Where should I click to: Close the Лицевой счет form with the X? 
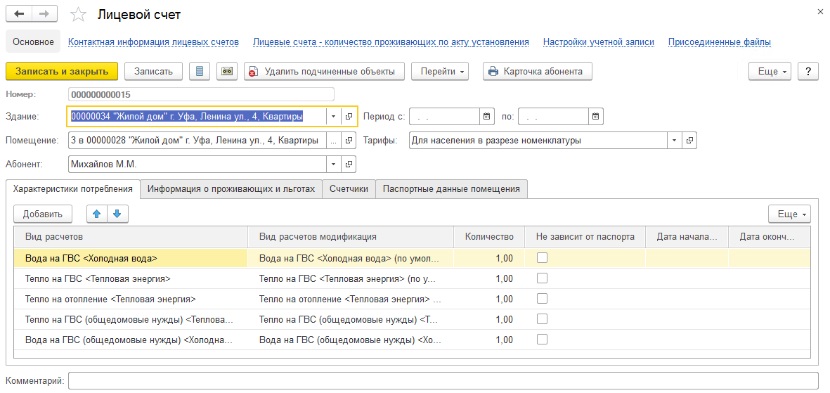pos(820,12)
